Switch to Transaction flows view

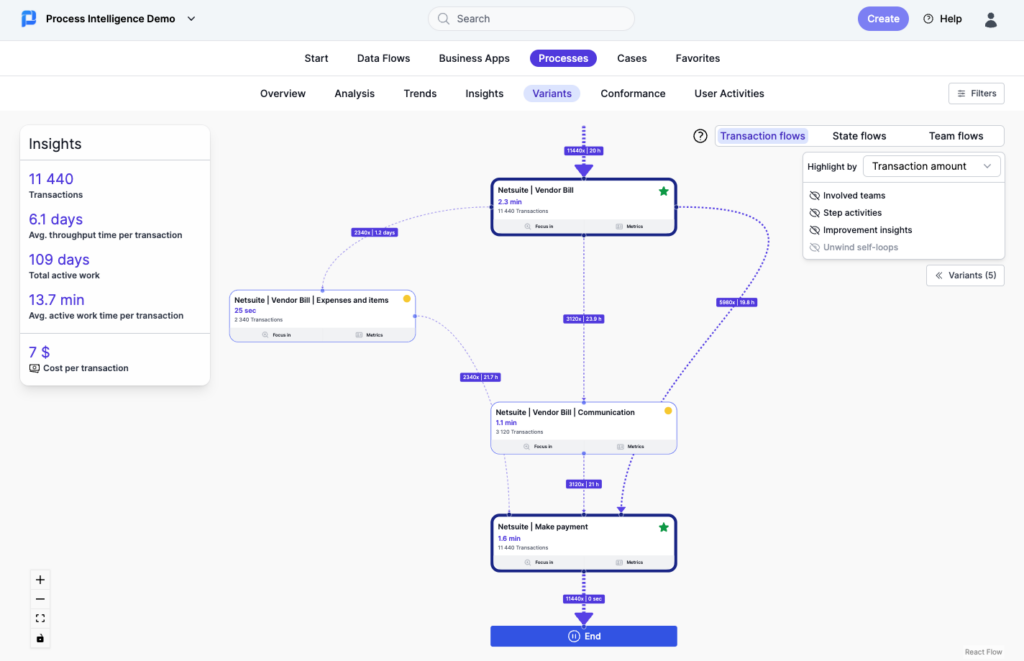click(762, 136)
